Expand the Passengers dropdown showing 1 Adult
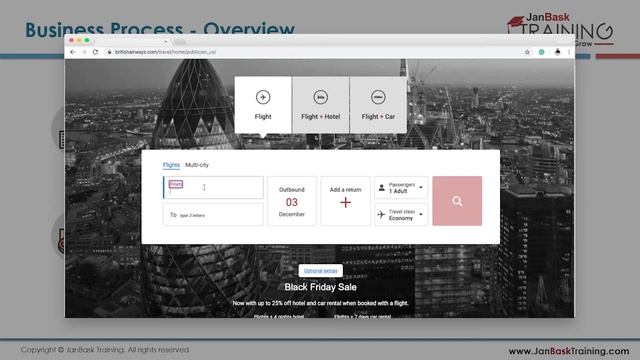Viewport: 640px width, 360px height. [401, 188]
